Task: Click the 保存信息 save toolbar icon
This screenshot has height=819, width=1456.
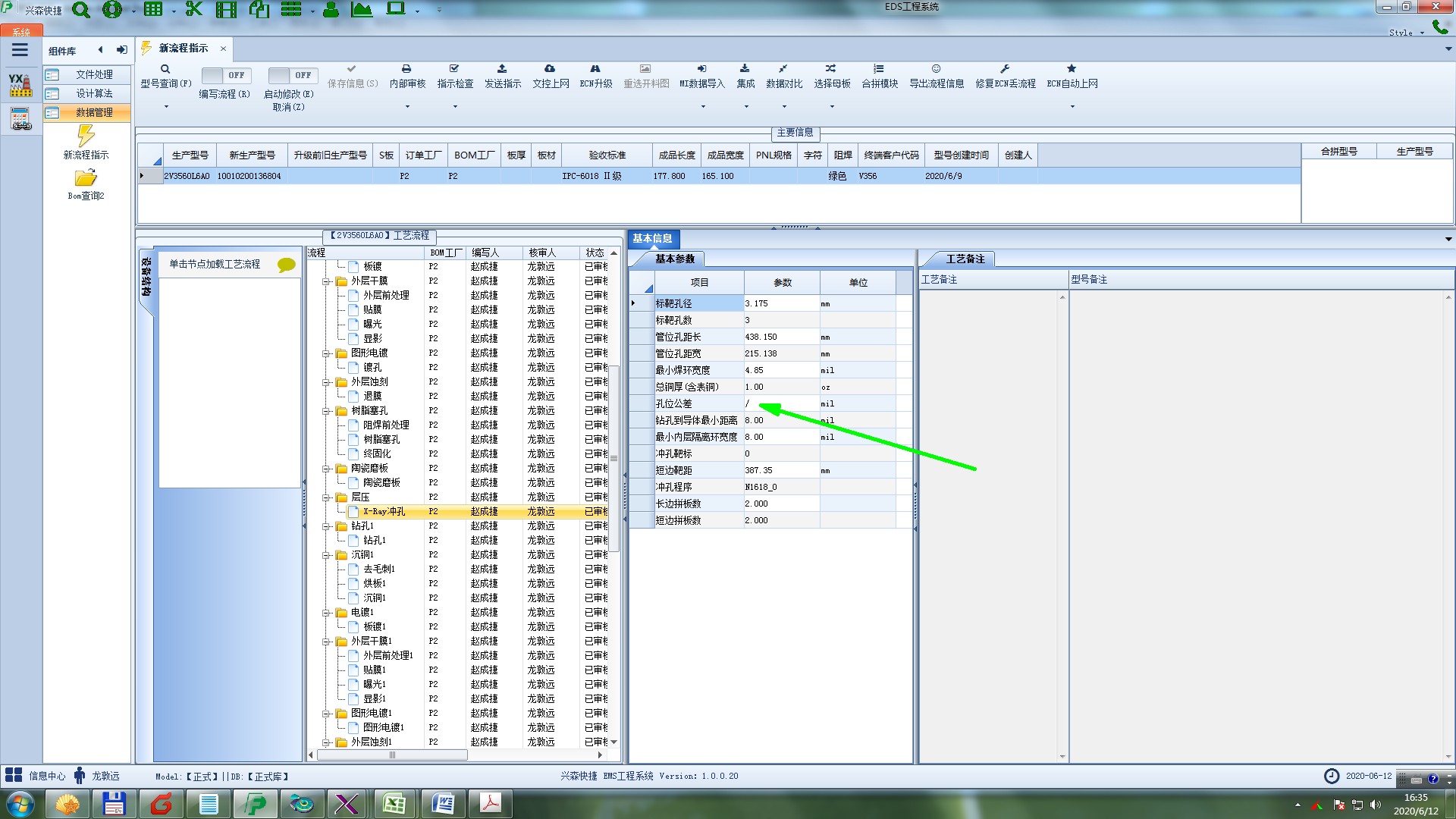Action: [351, 69]
